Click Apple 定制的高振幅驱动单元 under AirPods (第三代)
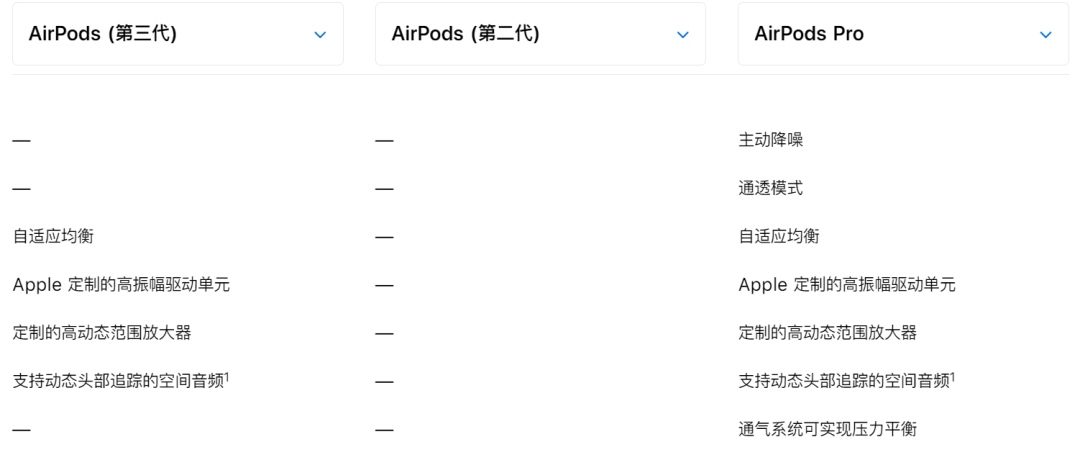This screenshot has height=465, width=1080. (121, 285)
